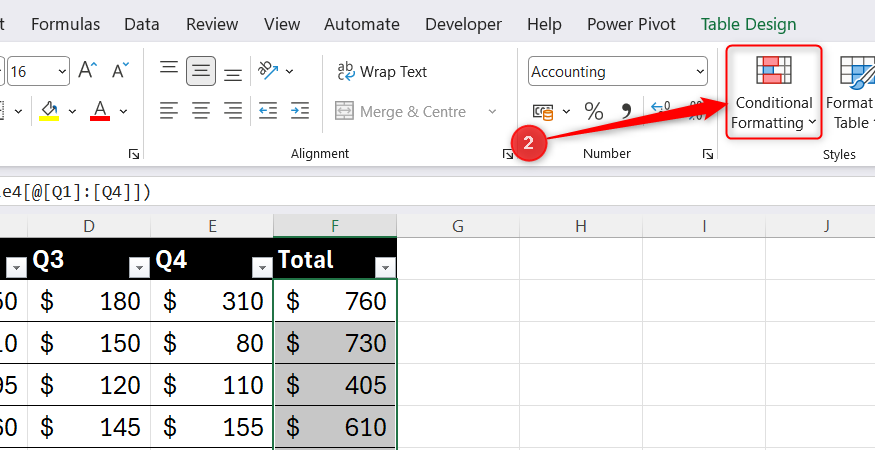Click the disabled Merge & Centre button
Image resolution: width=875 pixels, height=450 pixels.
[x=401, y=112]
